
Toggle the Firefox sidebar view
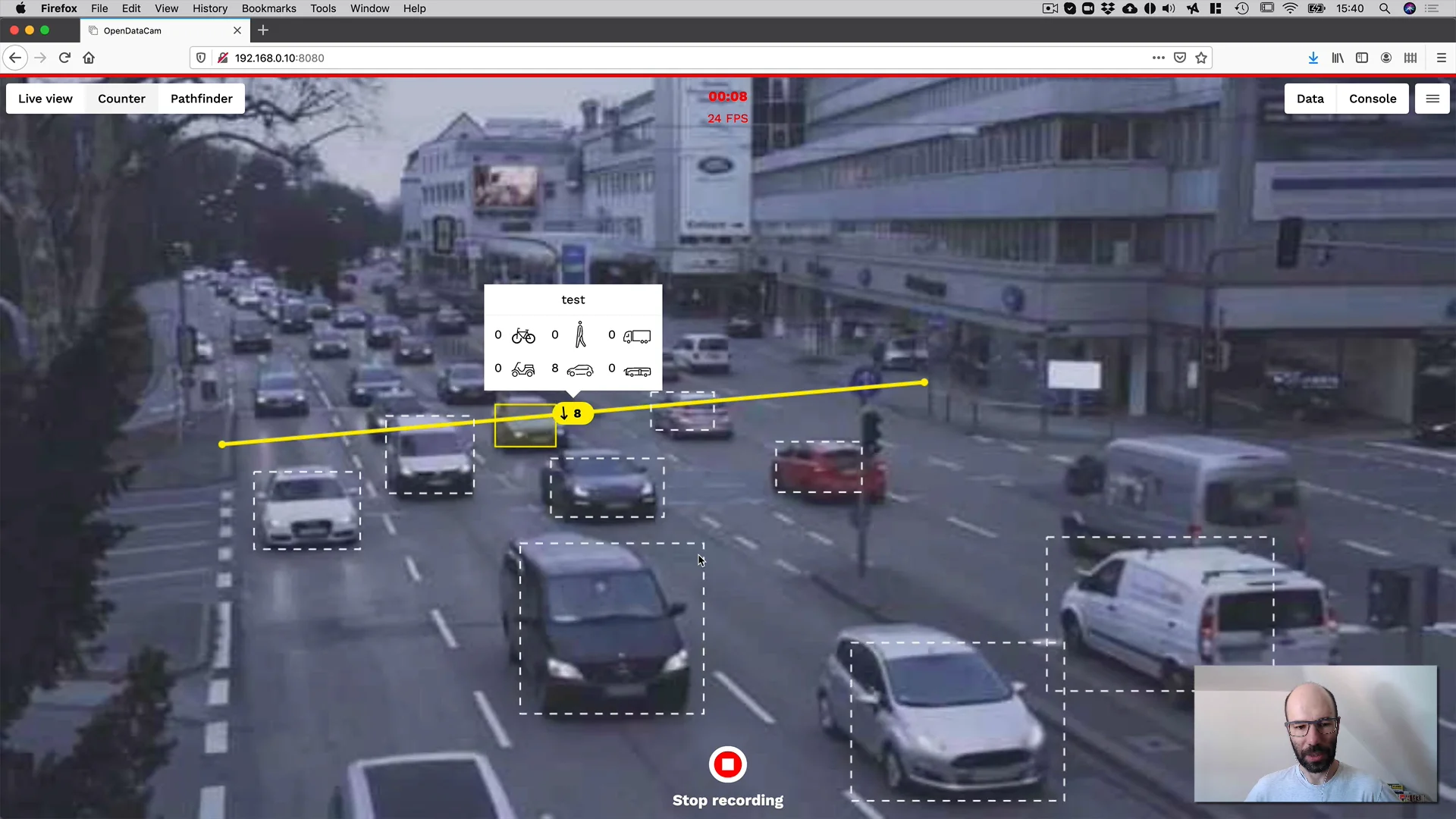(x=1361, y=58)
